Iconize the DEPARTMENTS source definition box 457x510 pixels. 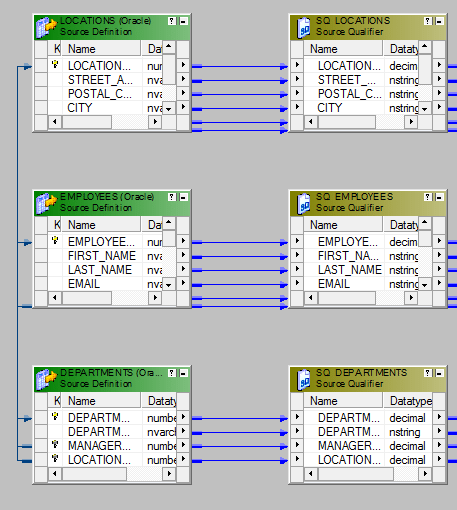[x=184, y=373]
